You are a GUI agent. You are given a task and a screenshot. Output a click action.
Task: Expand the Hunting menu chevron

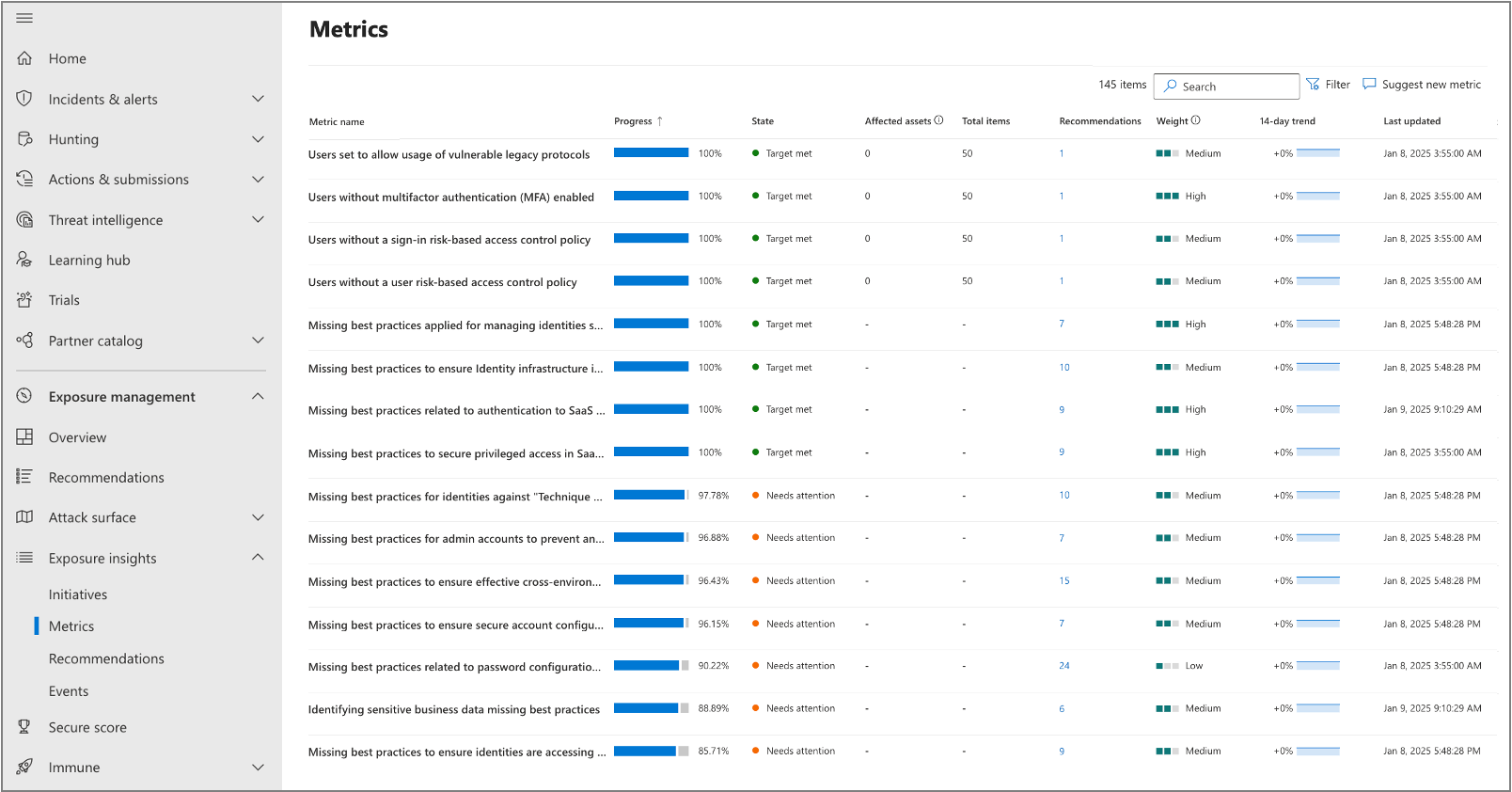258,139
